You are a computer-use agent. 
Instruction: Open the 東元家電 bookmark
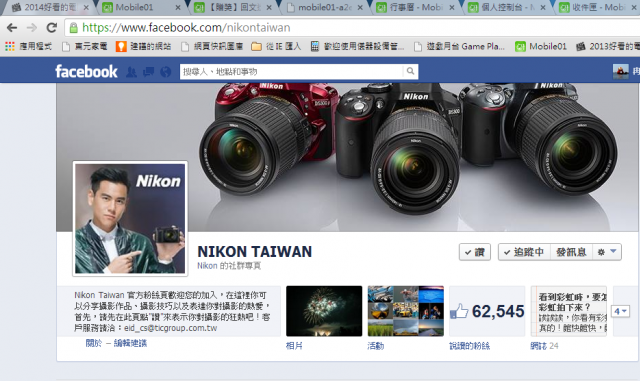[x=84, y=46]
